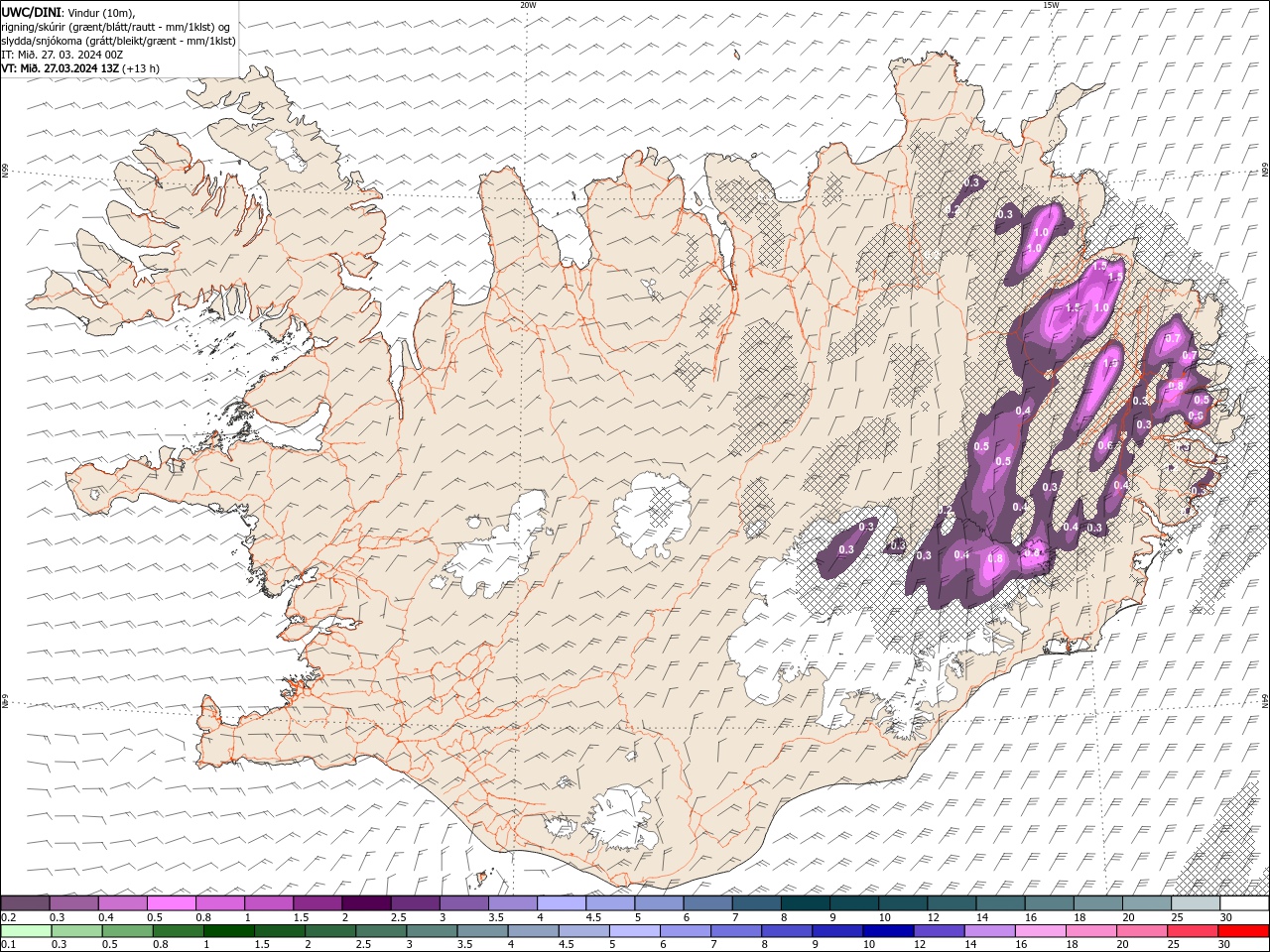Click the '20W' longitude label

pyautogui.click(x=528, y=5)
